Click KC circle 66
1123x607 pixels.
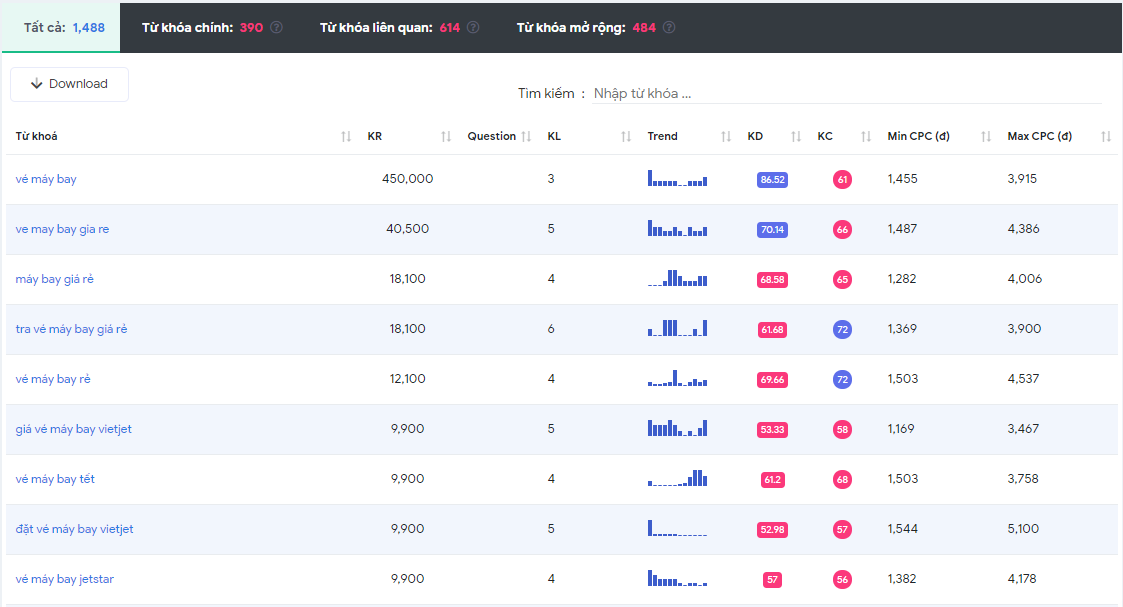[842, 230]
